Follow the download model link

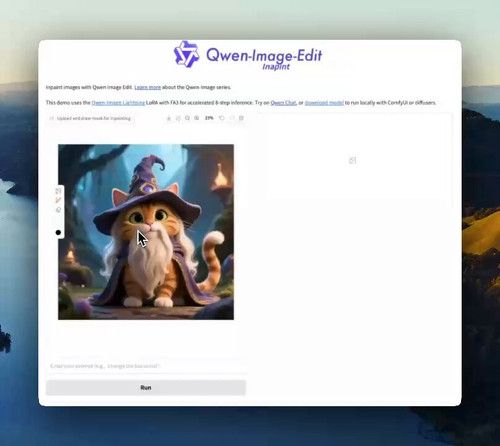coord(324,103)
